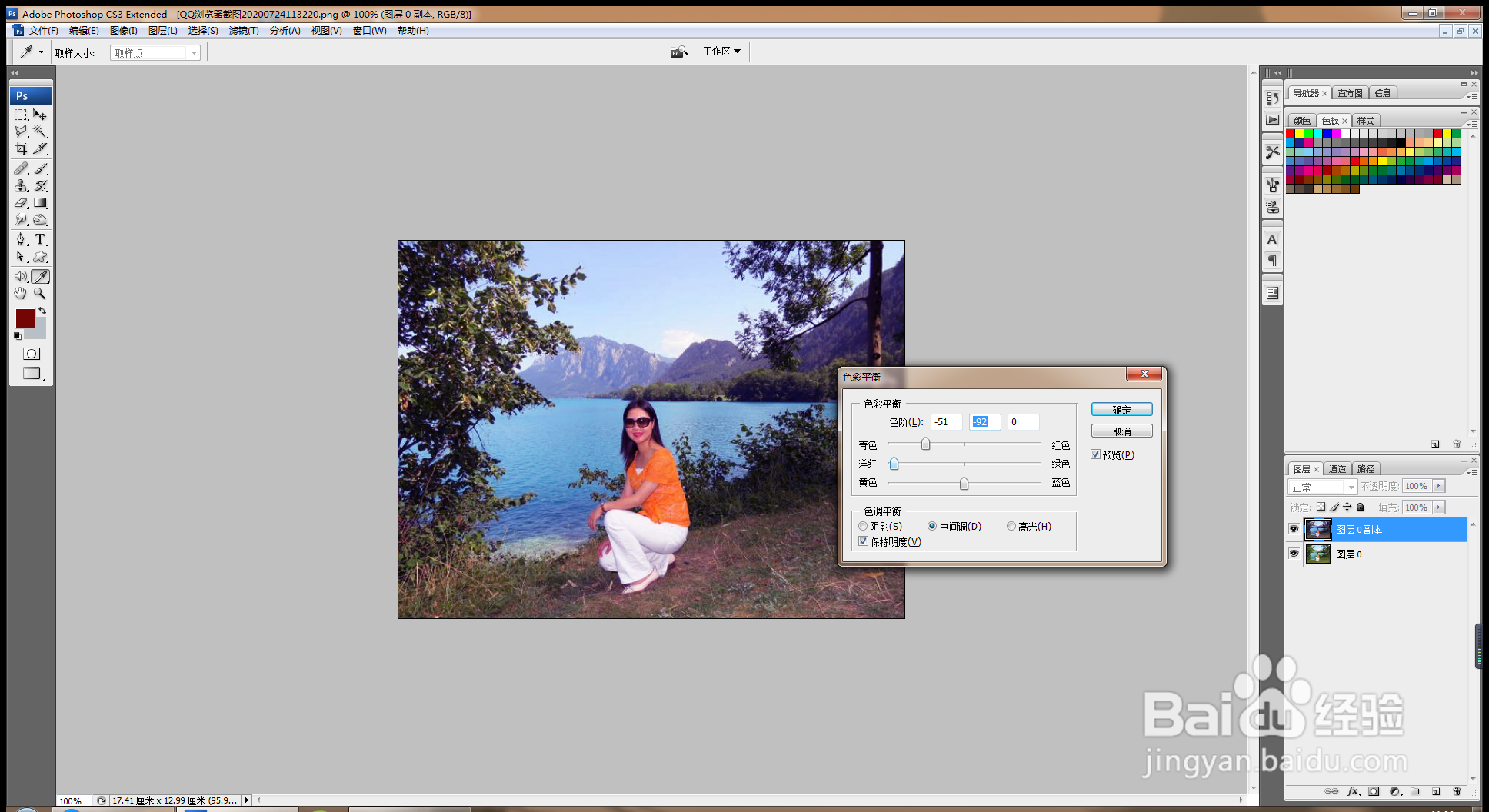Hide the 图层 0 副本 layer
1489x812 pixels.
[x=1294, y=529]
